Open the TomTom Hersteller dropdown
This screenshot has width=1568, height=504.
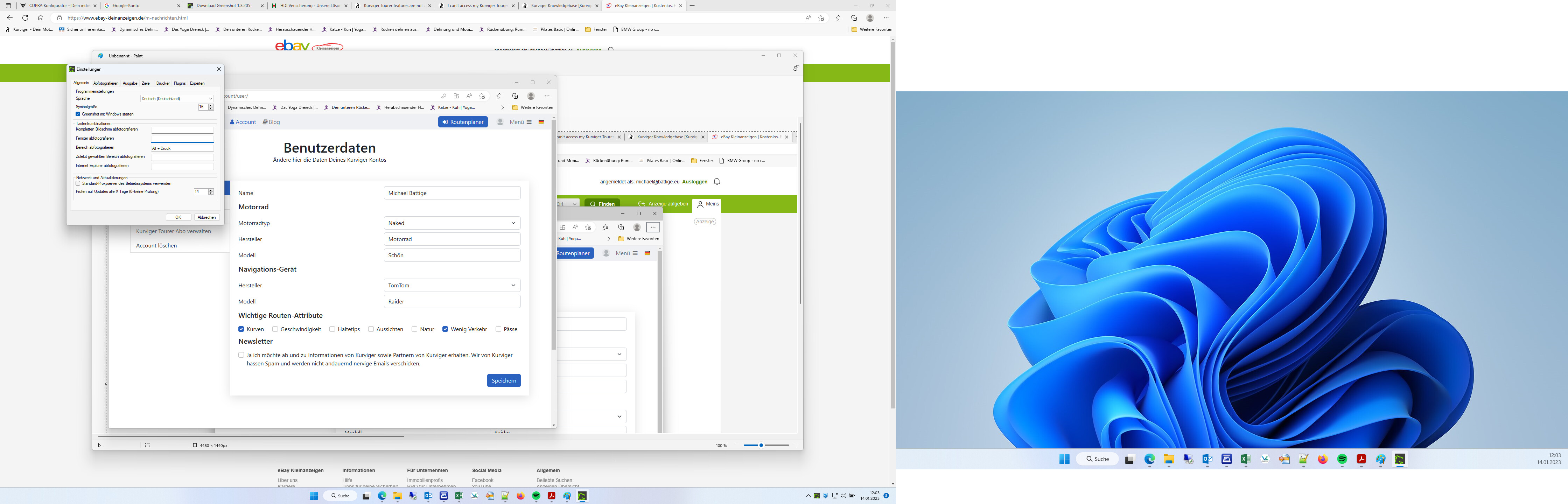click(x=451, y=285)
